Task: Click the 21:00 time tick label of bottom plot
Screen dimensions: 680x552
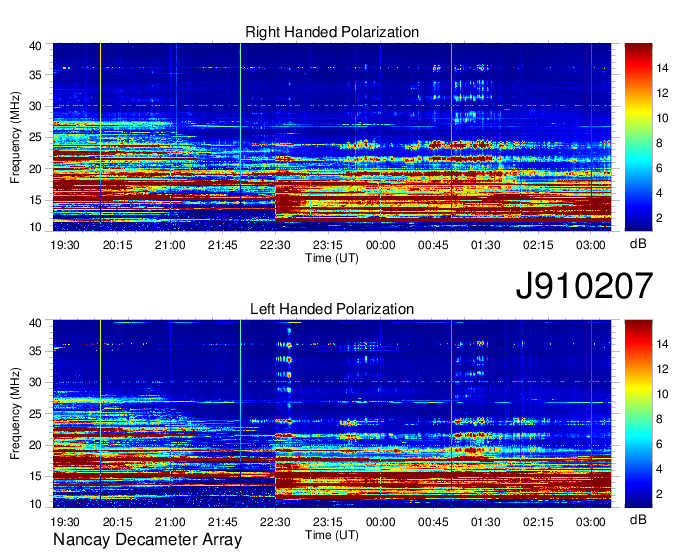Action: click(x=170, y=522)
